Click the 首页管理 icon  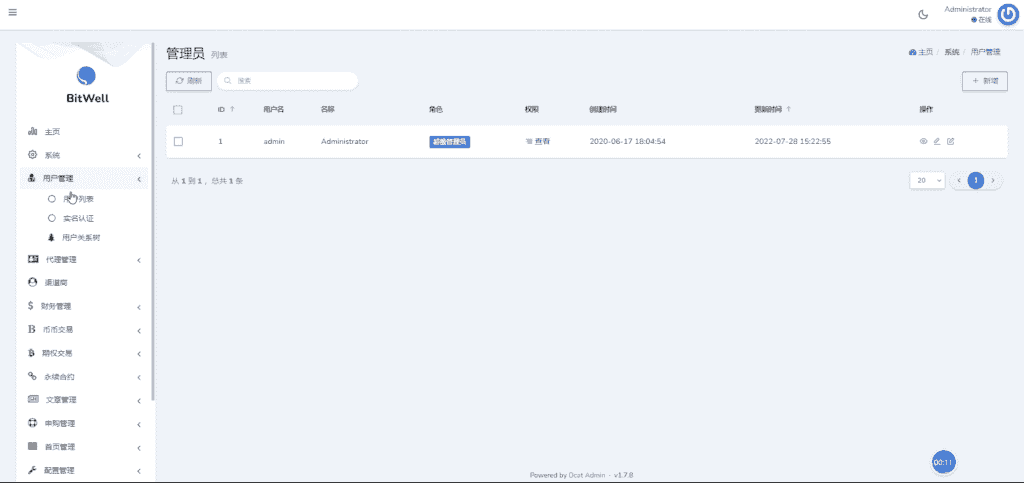tap(33, 446)
